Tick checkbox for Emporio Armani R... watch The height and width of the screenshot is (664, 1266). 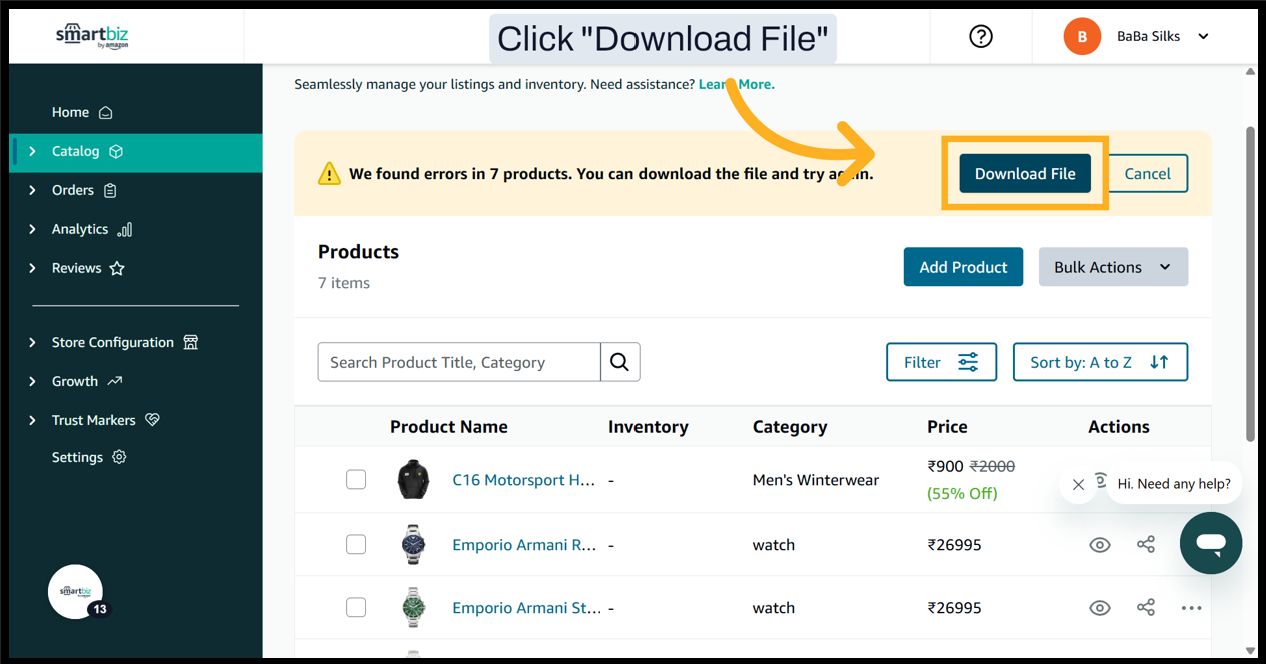click(356, 545)
